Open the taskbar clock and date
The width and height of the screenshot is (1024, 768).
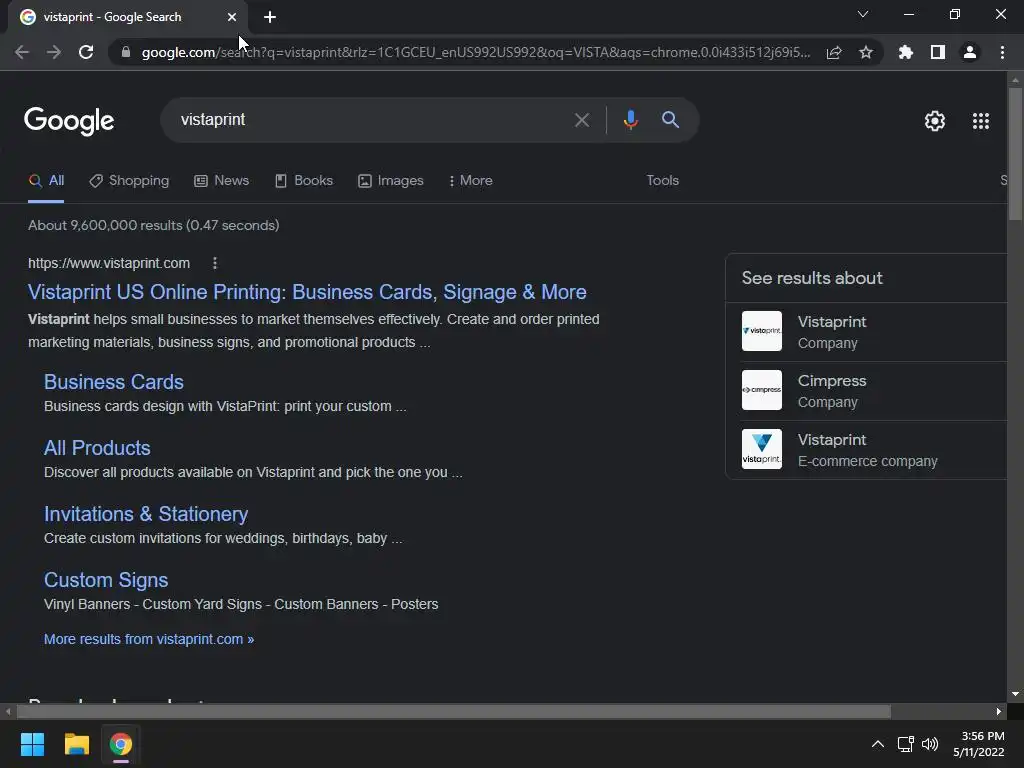(978, 744)
